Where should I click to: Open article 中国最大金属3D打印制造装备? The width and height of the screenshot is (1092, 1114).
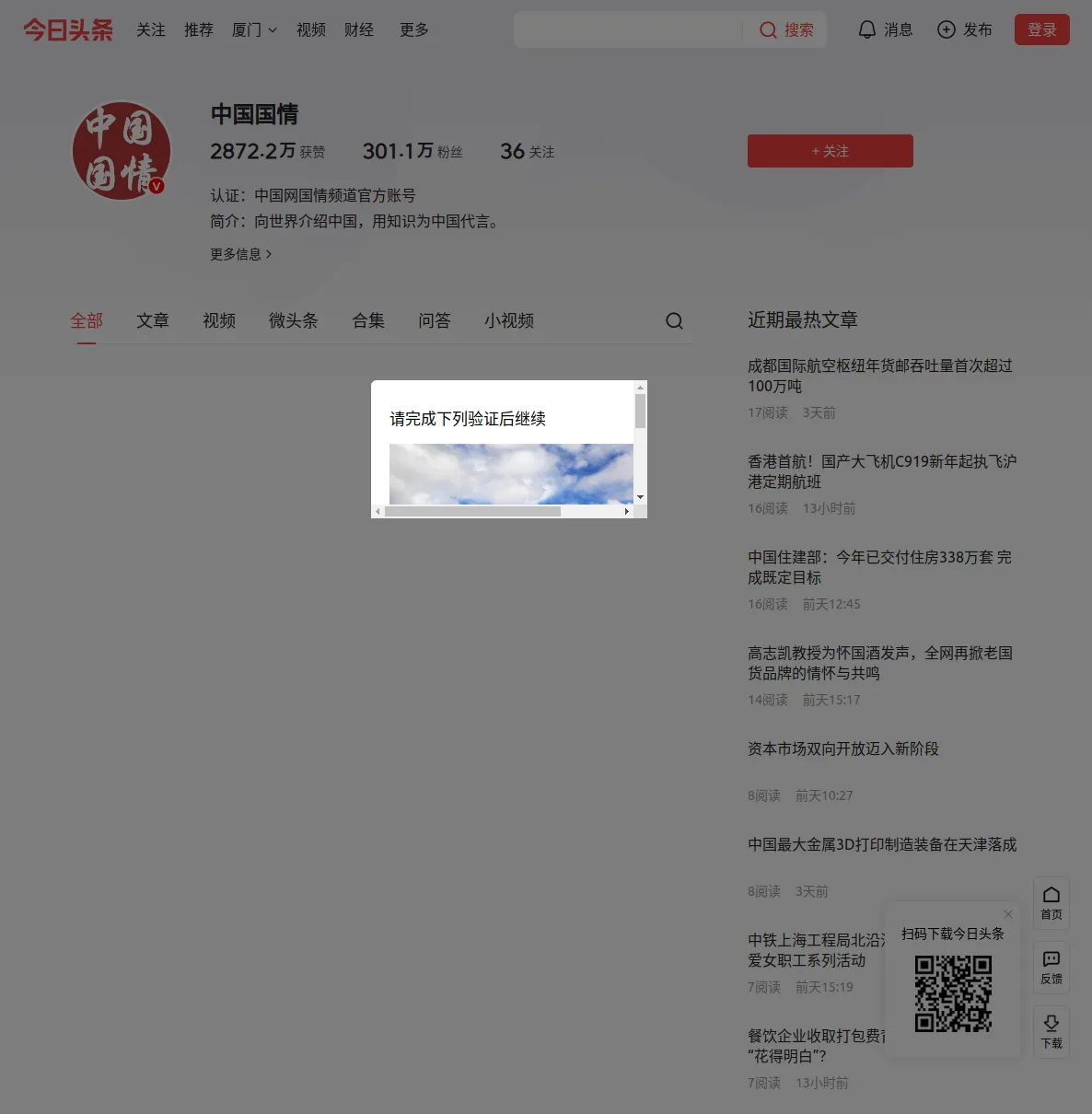882,844
